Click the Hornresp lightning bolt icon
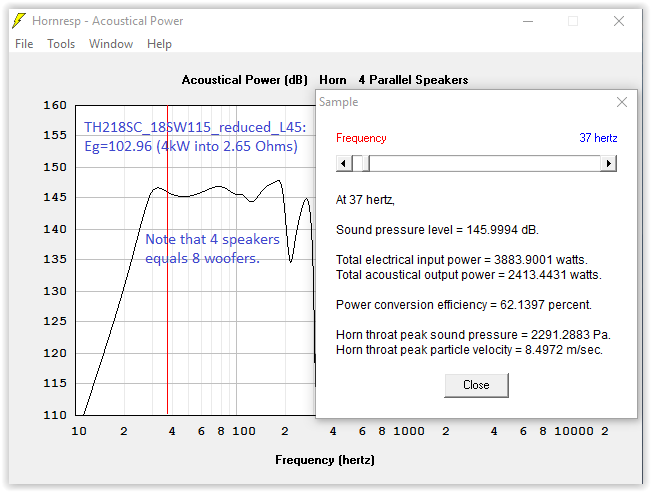The image size is (651, 492). pos(19,21)
